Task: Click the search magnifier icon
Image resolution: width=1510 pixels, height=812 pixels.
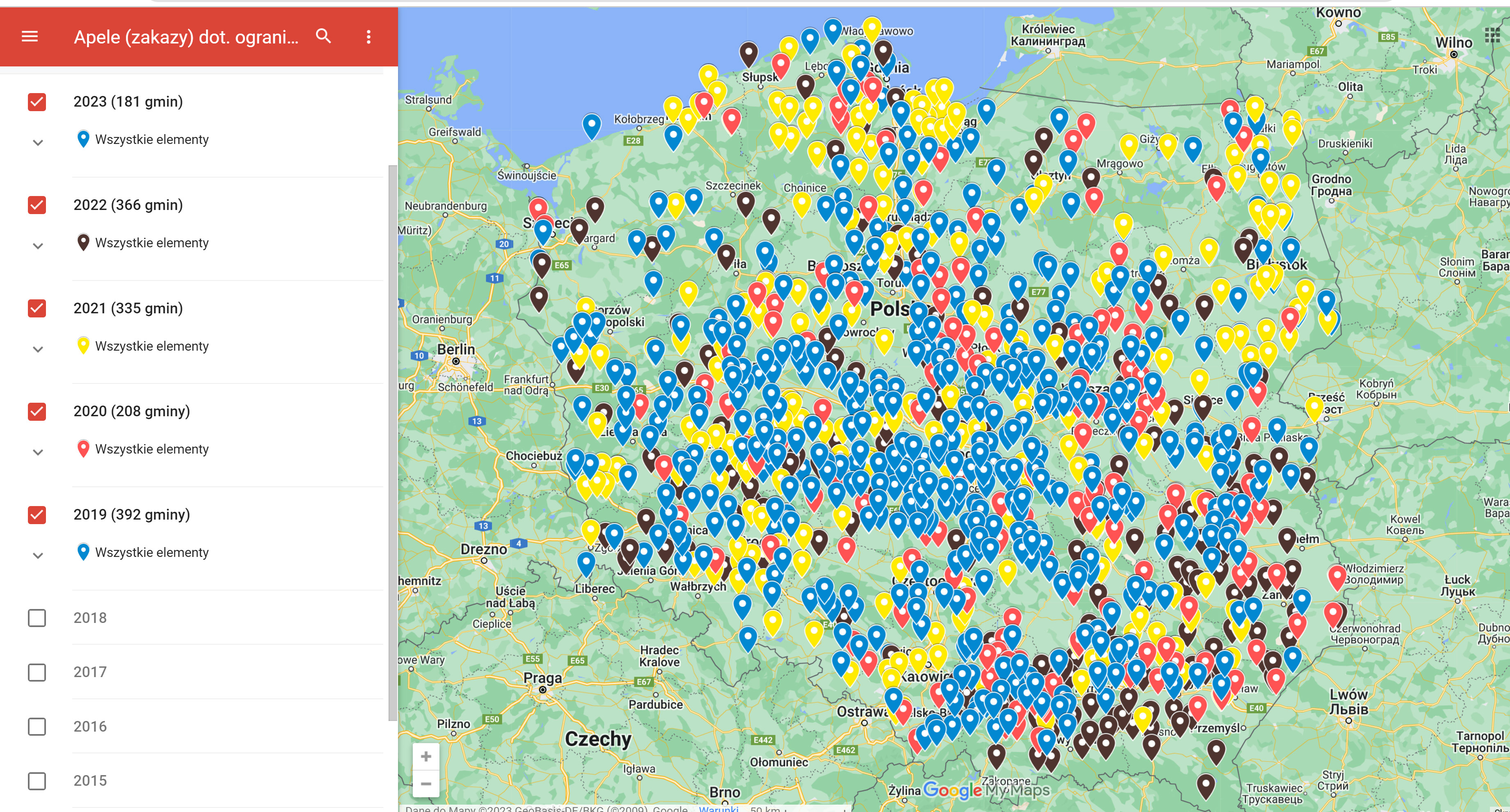Action: (324, 36)
